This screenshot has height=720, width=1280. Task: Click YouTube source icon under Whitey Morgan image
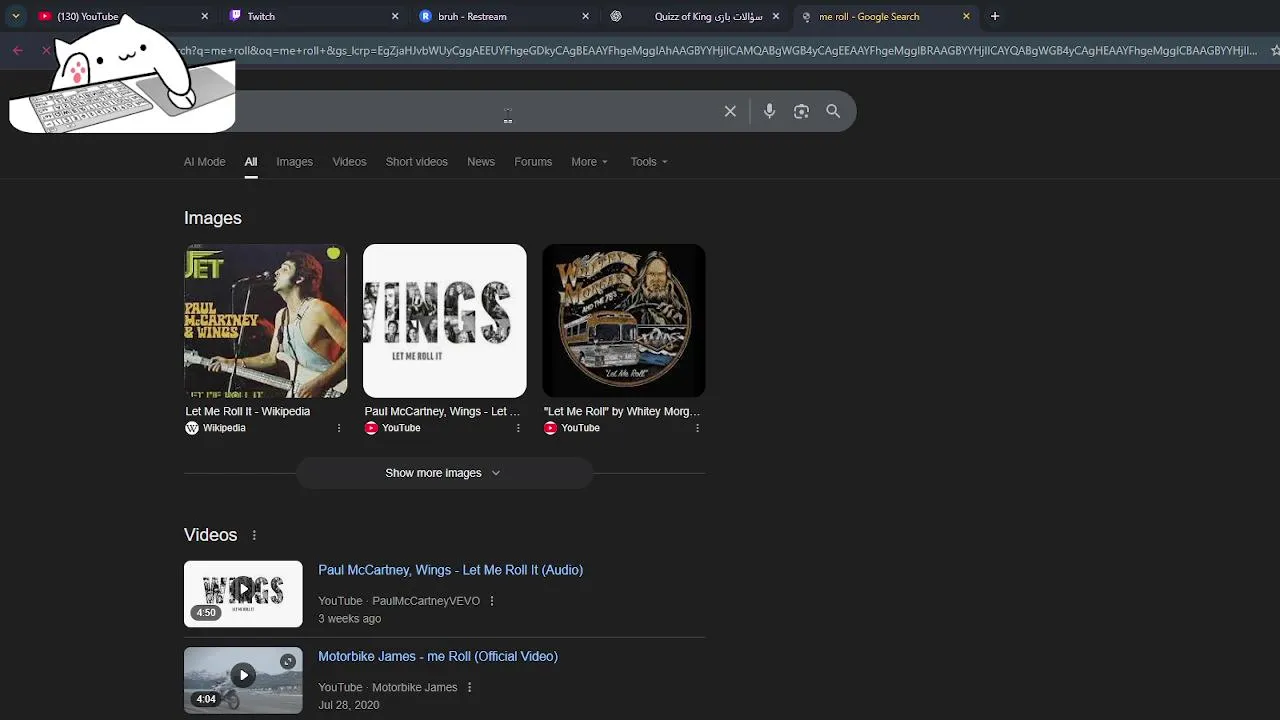(x=550, y=428)
